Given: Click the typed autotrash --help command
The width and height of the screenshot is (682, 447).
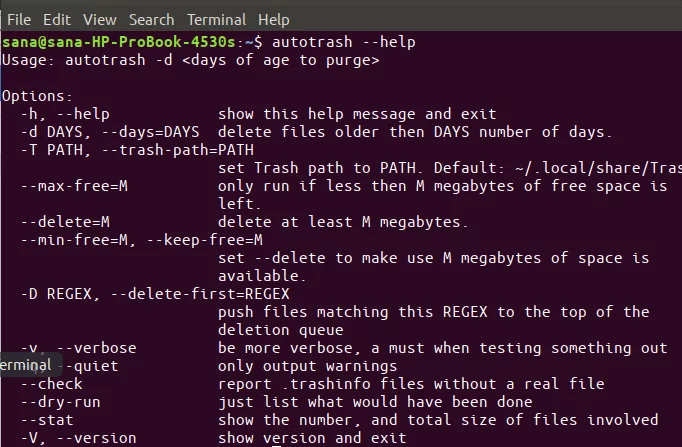Looking at the screenshot, I should [344, 42].
